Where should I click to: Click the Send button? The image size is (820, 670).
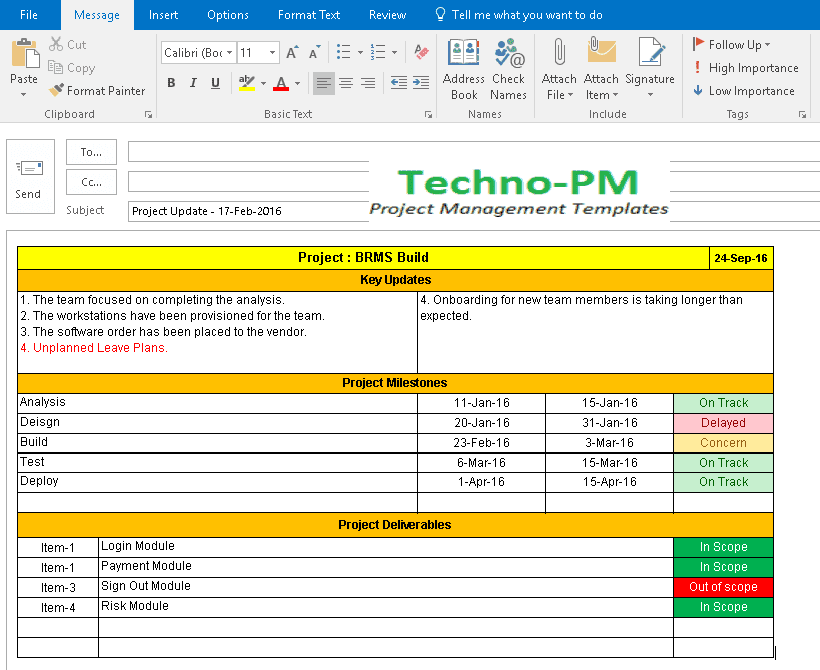pos(29,178)
